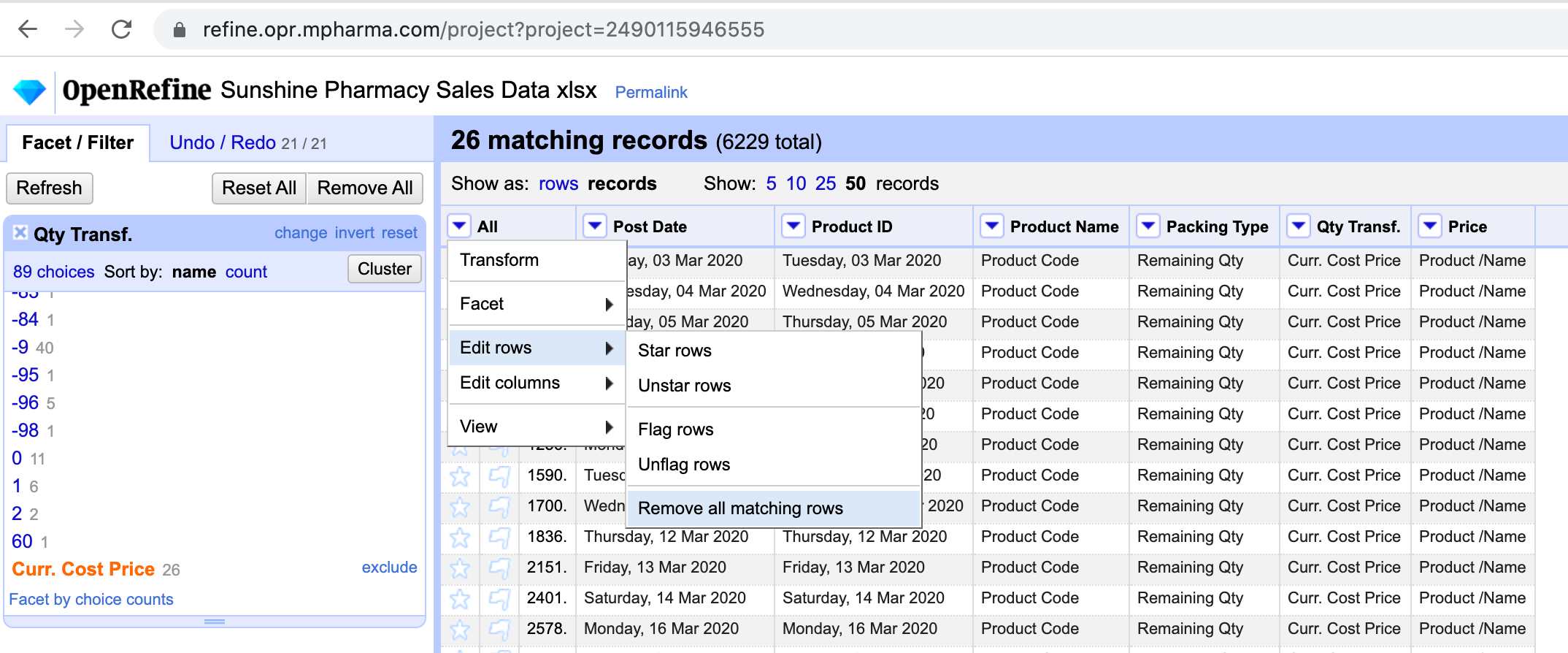Screen dimensions: 1568x653
Task: Click the Reset All button
Action: click(x=258, y=188)
